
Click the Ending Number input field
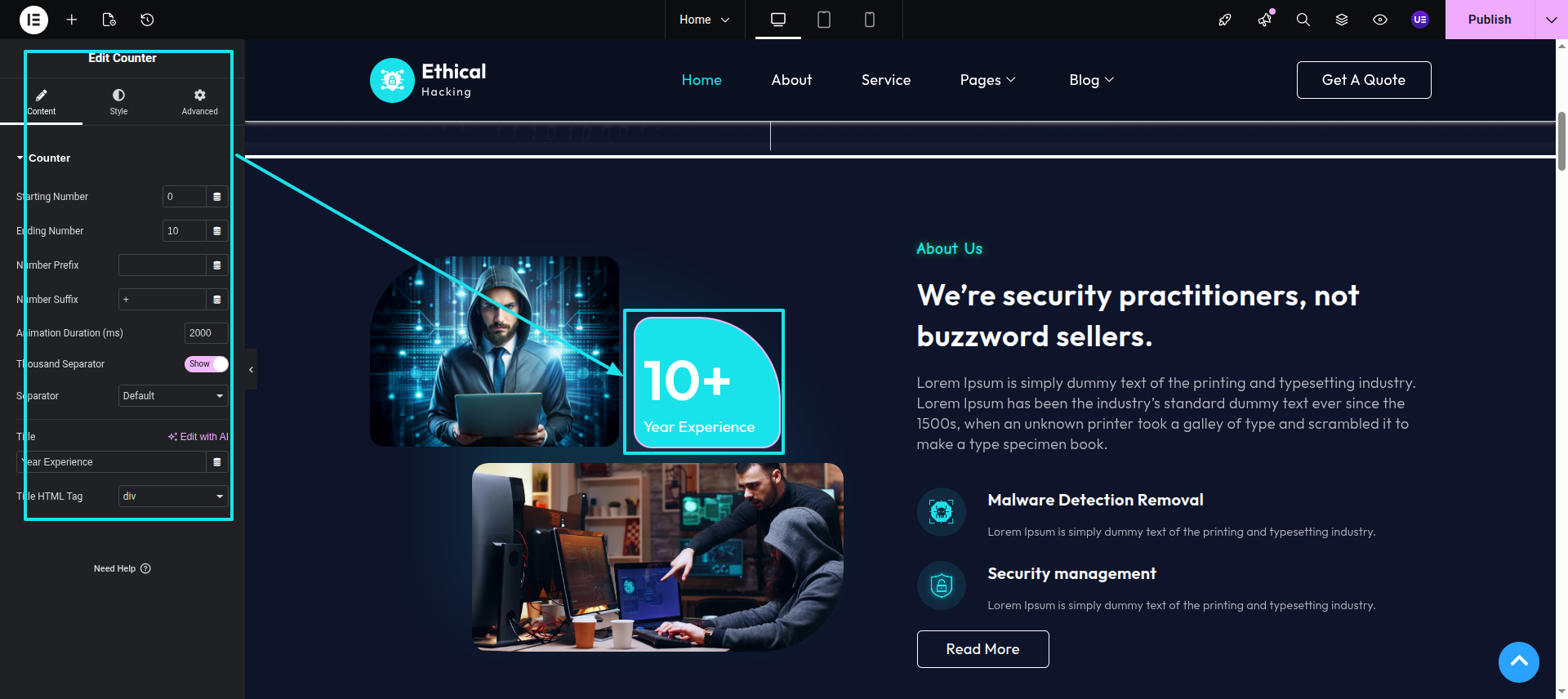click(x=184, y=231)
